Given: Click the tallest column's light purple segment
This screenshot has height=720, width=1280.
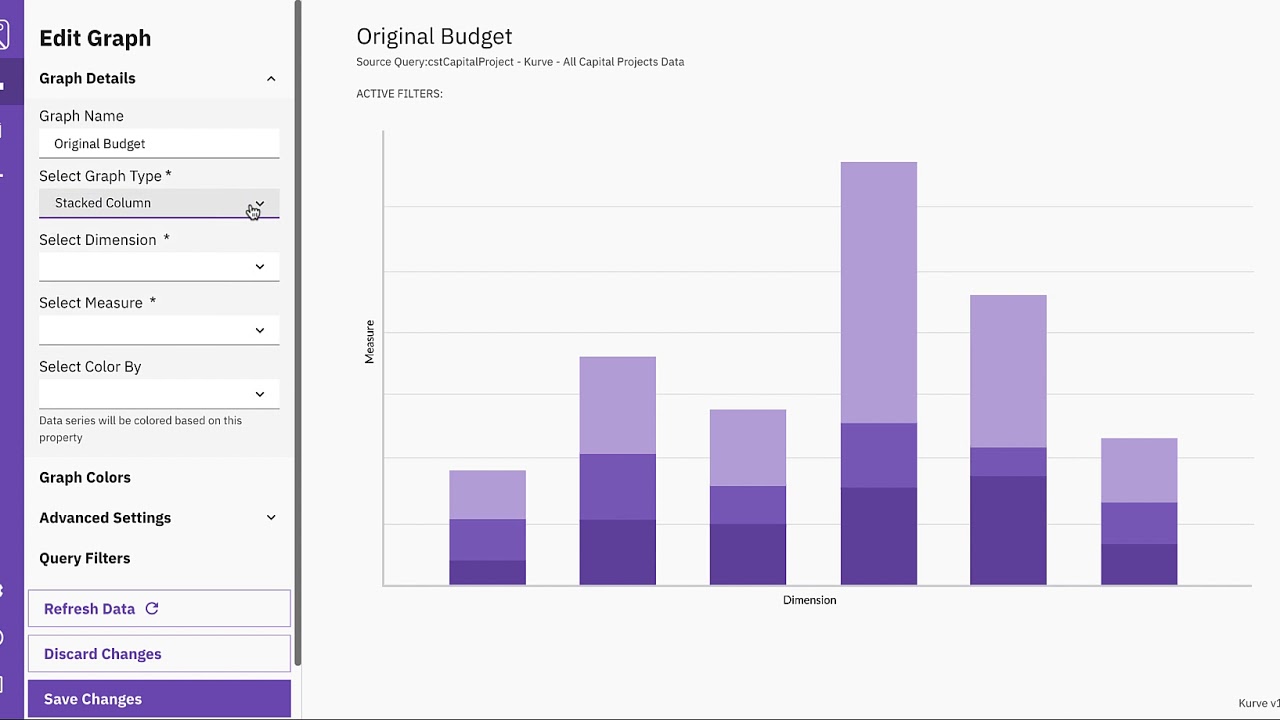Looking at the screenshot, I should (x=878, y=292).
